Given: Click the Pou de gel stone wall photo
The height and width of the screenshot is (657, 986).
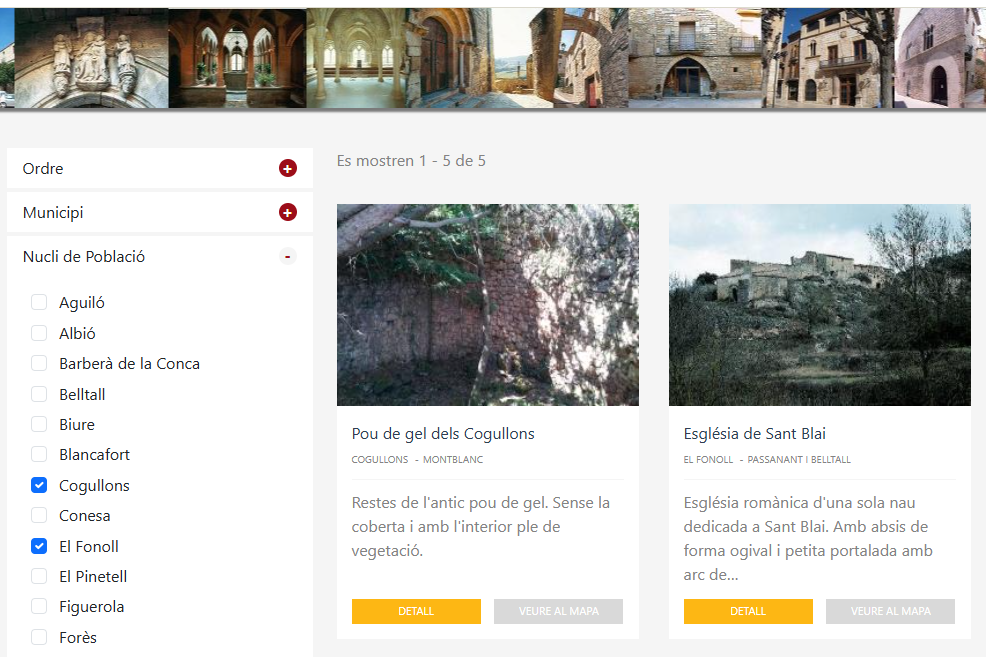Looking at the screenshot, I should [487, 305].
